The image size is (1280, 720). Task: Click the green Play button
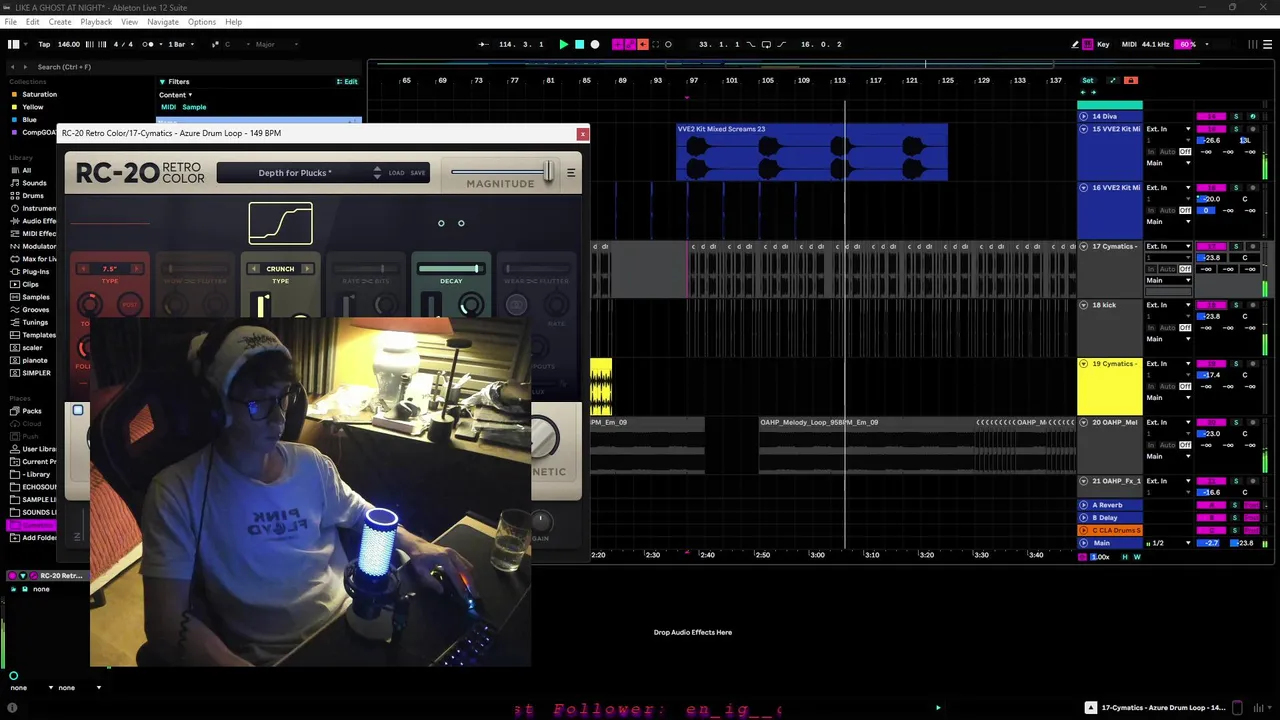tap(563, 44)
